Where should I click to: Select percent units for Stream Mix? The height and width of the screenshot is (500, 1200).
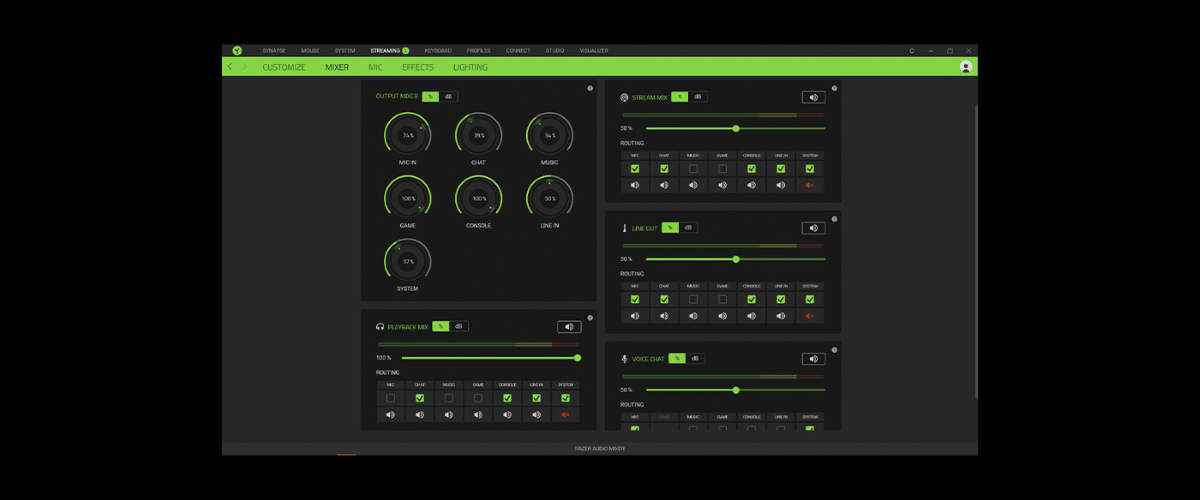click(679, 97)
